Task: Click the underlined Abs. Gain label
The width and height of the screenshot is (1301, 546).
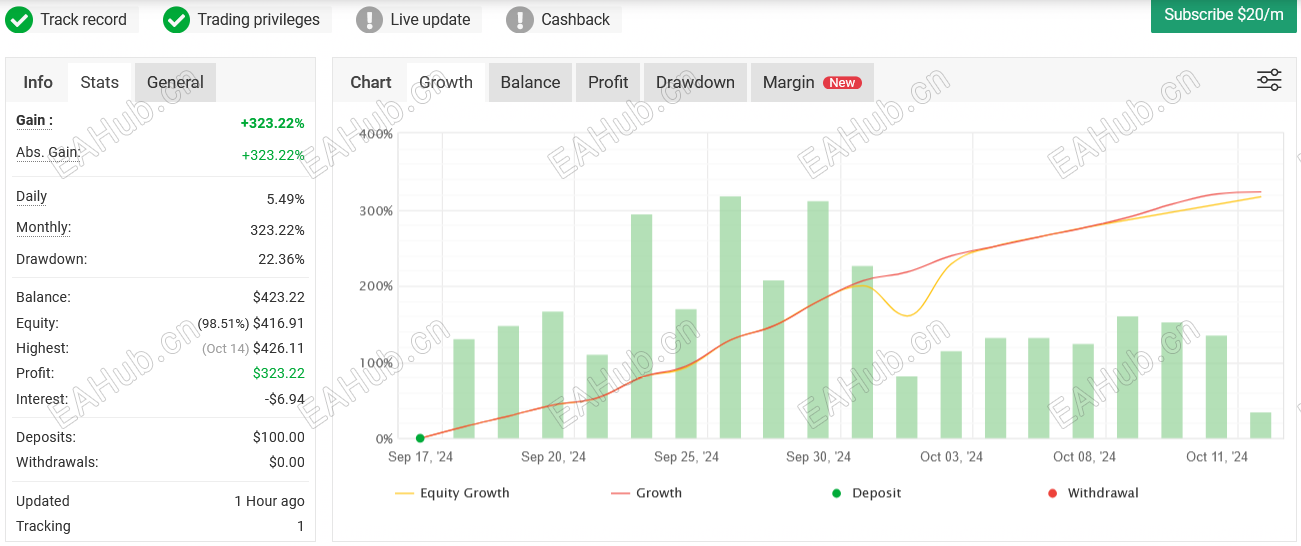Action: click(48, 152)
